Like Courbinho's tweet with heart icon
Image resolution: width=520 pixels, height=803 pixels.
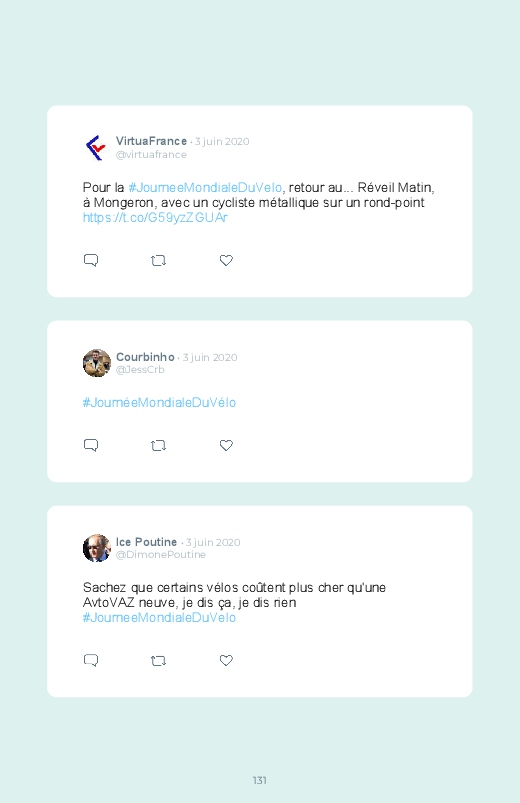[x=226, y=445]
